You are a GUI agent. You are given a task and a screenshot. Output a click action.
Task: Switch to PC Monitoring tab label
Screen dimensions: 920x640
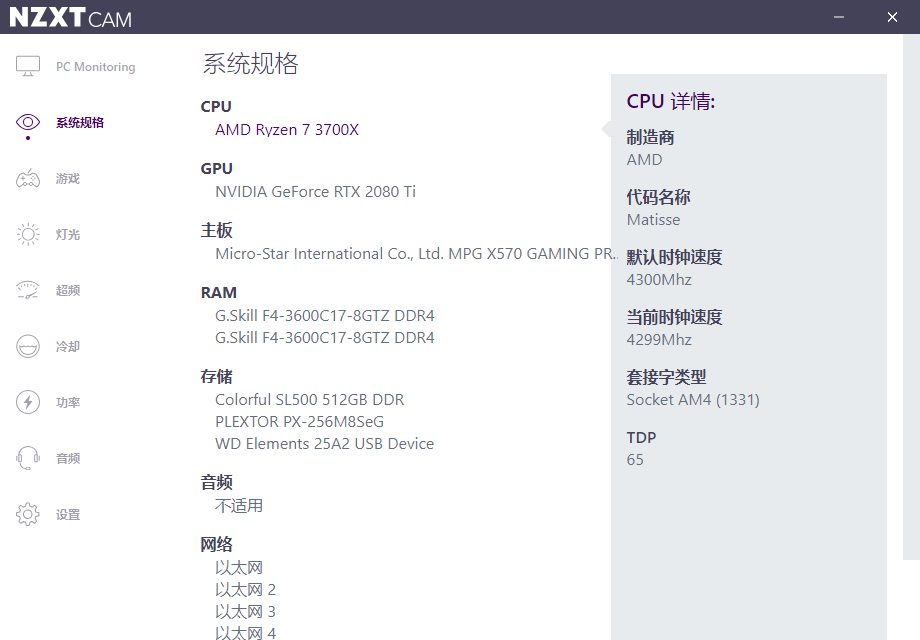pyautogui.click(x=95, y=67)
